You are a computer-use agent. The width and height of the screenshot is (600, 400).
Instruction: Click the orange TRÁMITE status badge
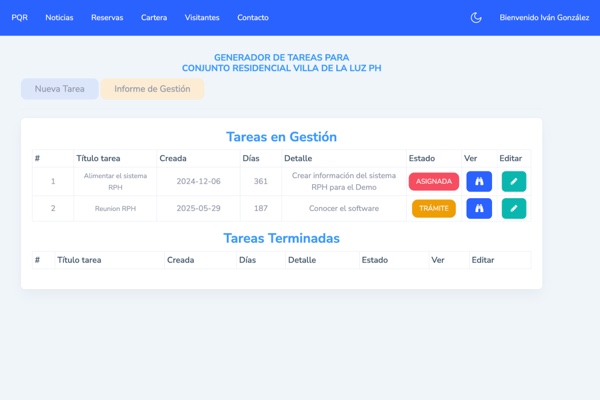(433, 209)
